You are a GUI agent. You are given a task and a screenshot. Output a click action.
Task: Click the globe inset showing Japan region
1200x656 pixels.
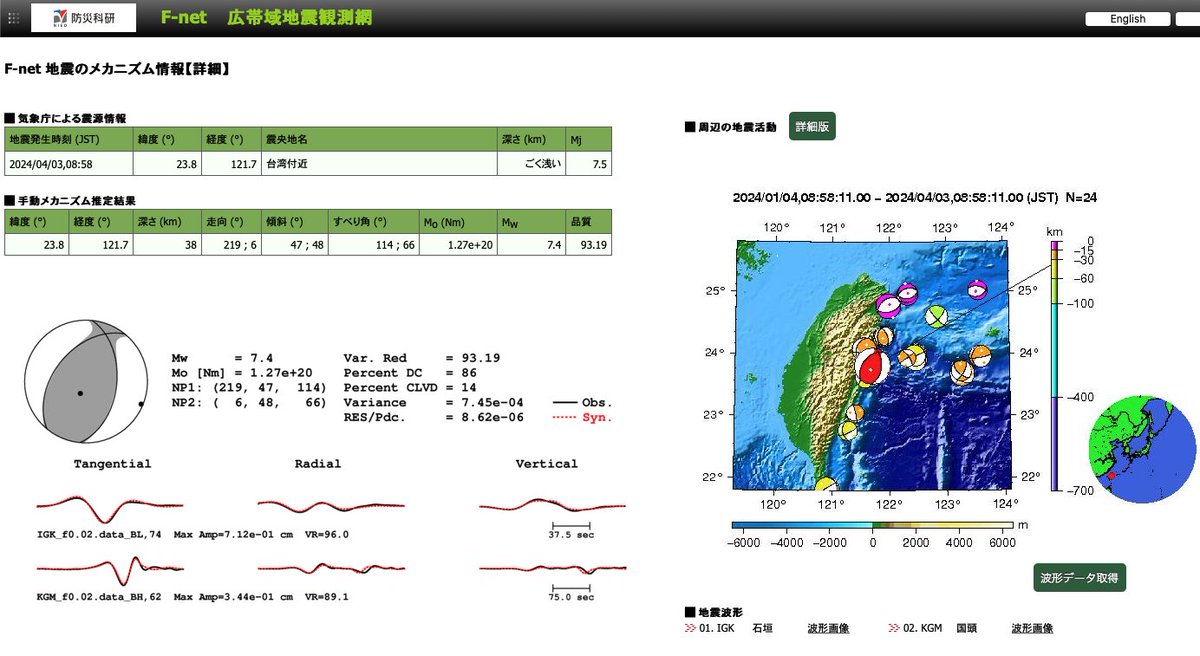[1143, 450]
